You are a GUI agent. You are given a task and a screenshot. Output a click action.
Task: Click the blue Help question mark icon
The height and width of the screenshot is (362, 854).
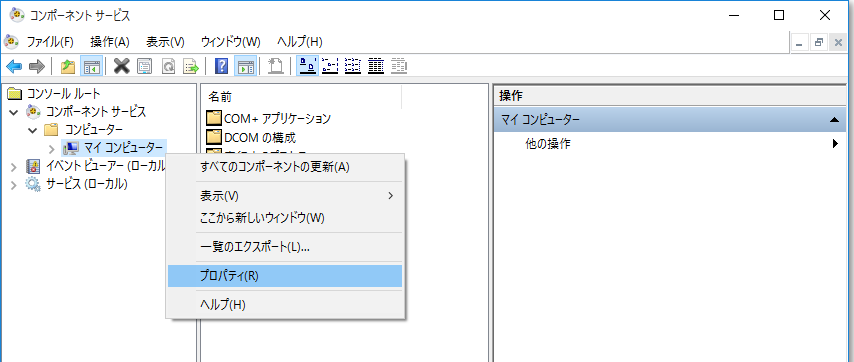pyautogui.click(x=221, y=66)
